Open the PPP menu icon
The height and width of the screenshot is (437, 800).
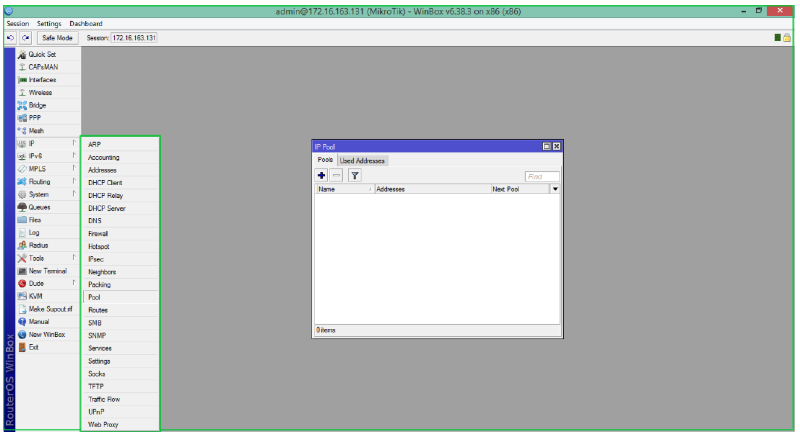click(22, 118)
